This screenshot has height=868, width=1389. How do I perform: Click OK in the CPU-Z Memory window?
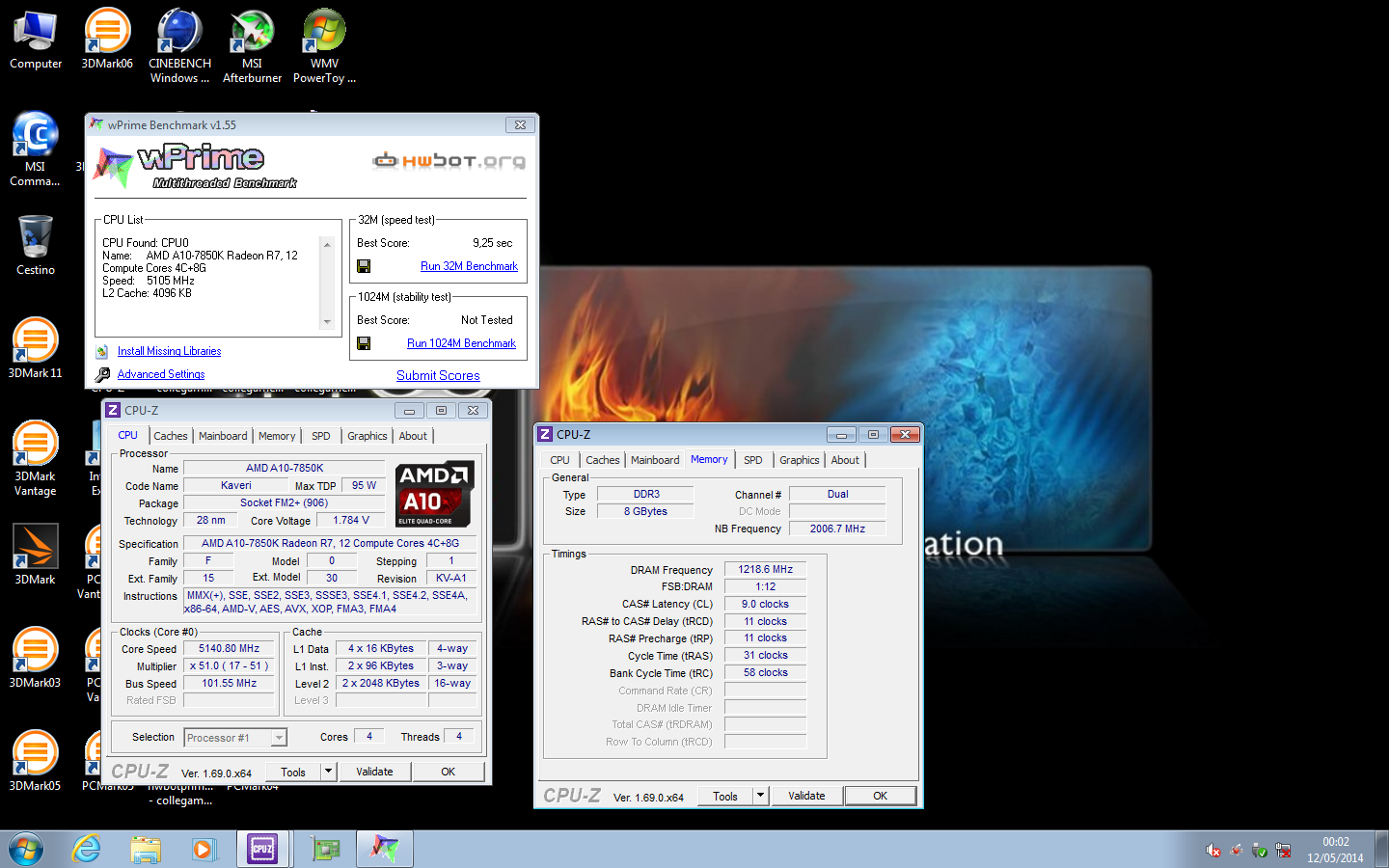[880, 796]
